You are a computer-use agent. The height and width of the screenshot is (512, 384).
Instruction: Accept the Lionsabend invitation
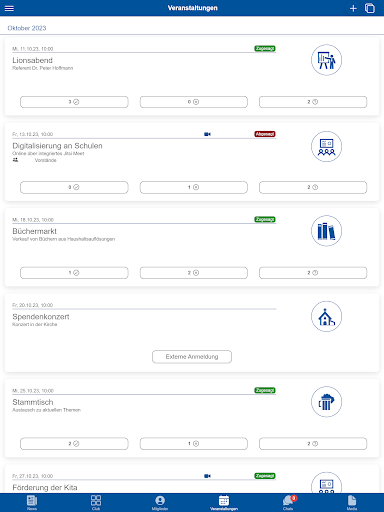(x=74, y=102)
